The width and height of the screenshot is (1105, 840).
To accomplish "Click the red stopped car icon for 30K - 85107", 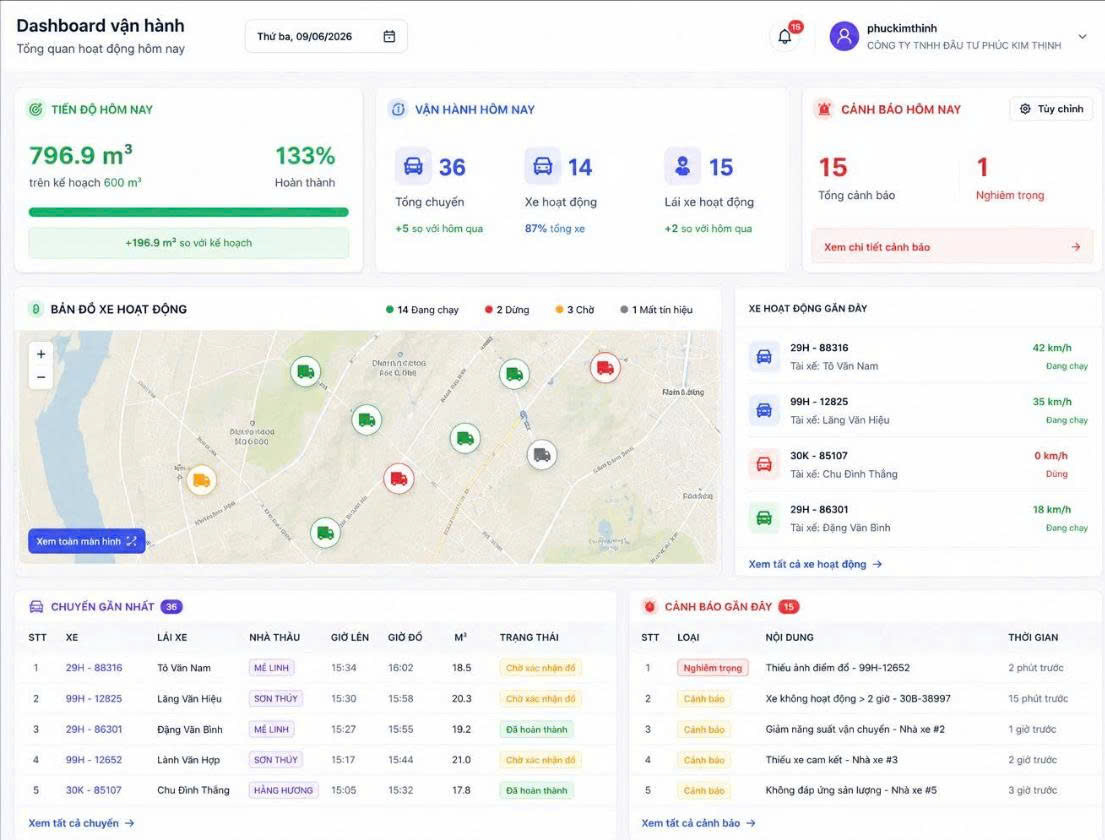I will 764,464.
